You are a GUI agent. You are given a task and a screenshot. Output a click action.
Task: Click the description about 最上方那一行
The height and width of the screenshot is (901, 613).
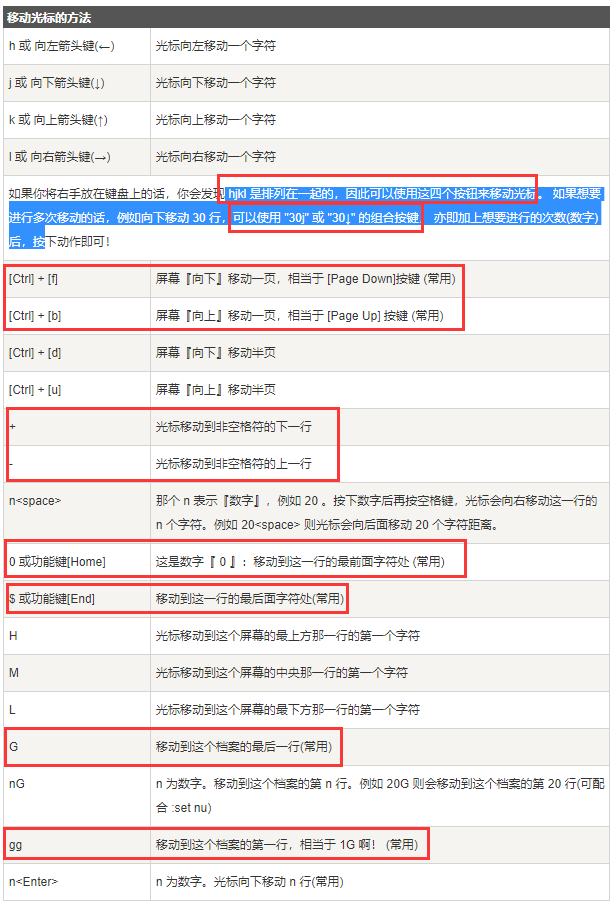(287, 636)
